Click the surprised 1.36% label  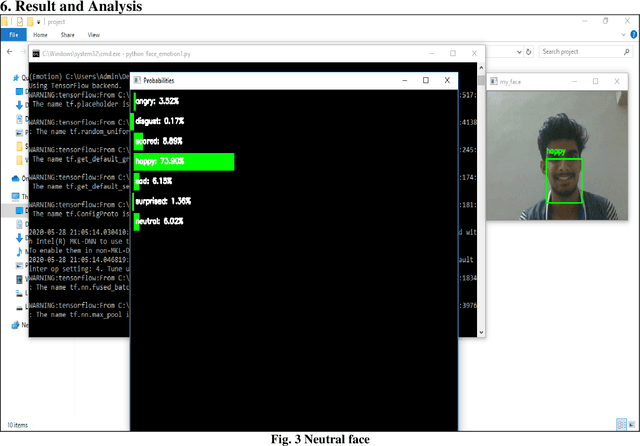pyautogui.click(x=163, y=201)
